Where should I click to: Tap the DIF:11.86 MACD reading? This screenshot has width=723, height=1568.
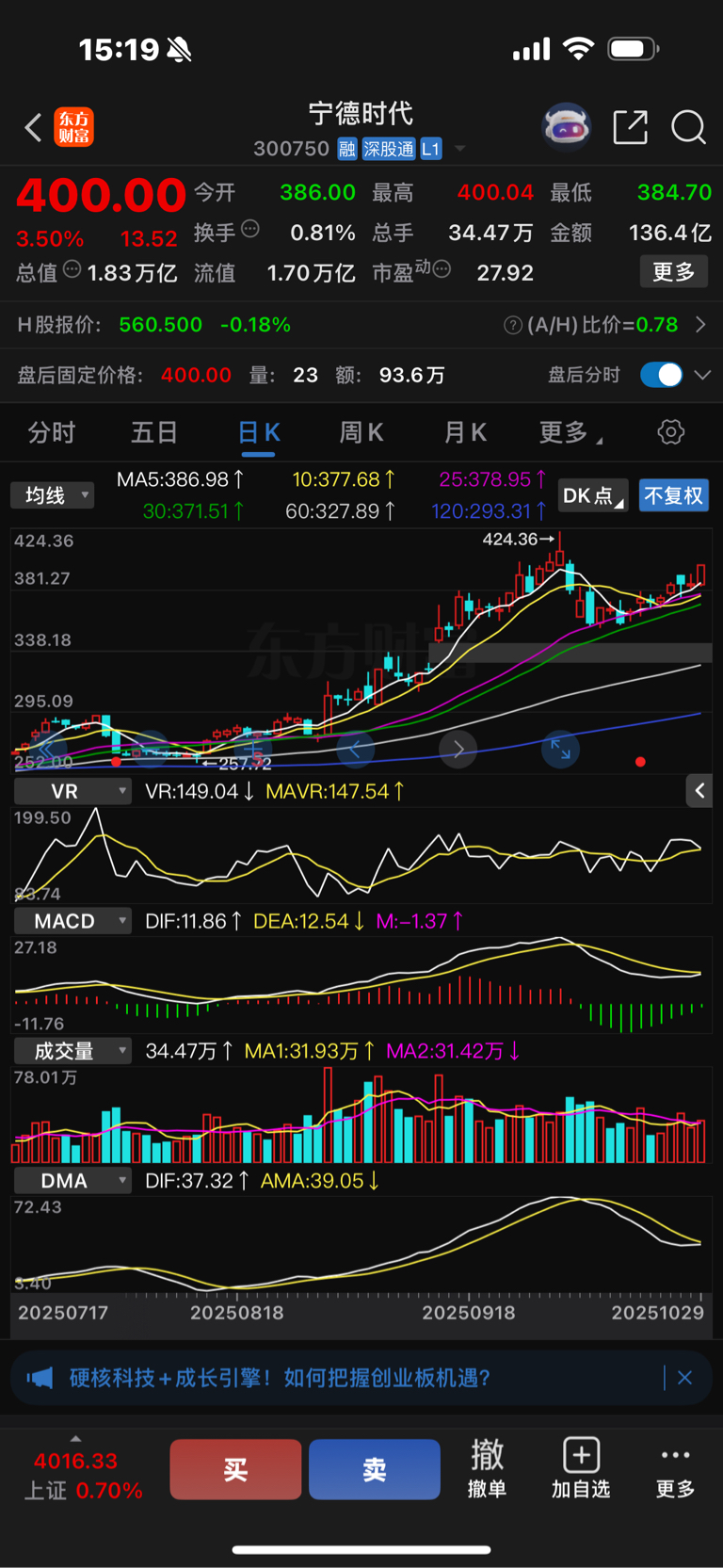click(x=193, y=921)
